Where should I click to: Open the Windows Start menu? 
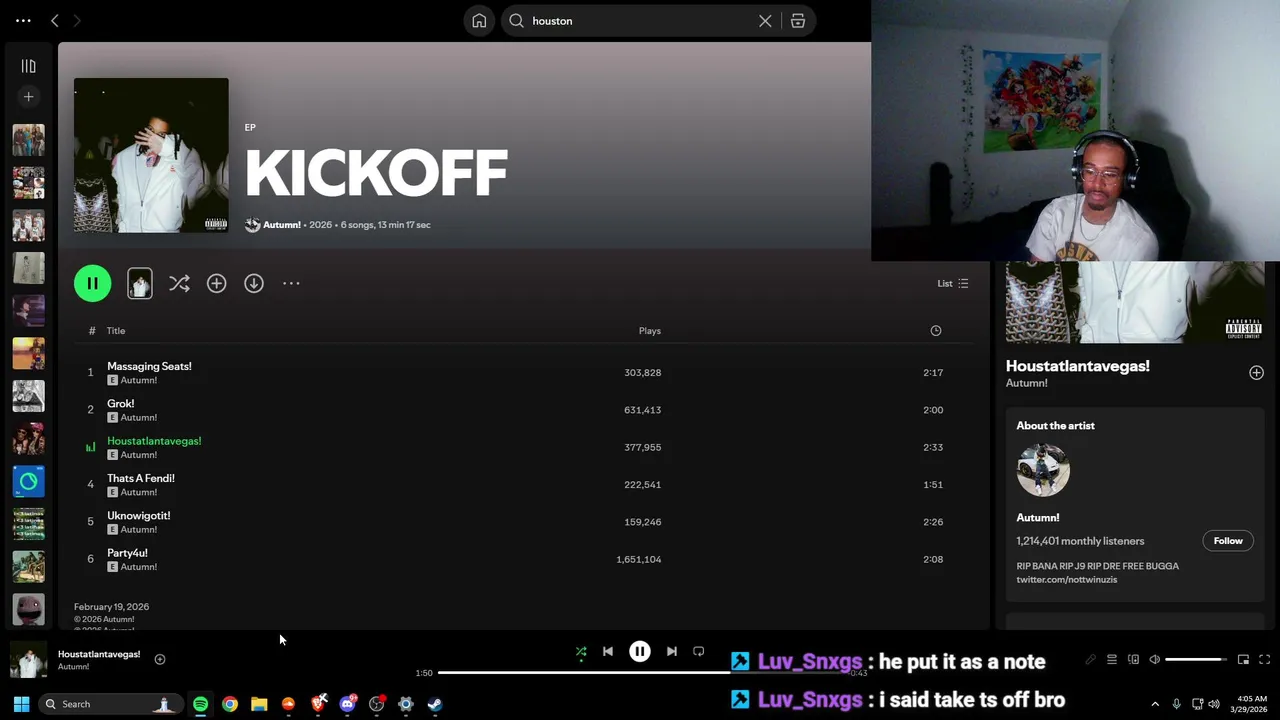click(21, 704)
